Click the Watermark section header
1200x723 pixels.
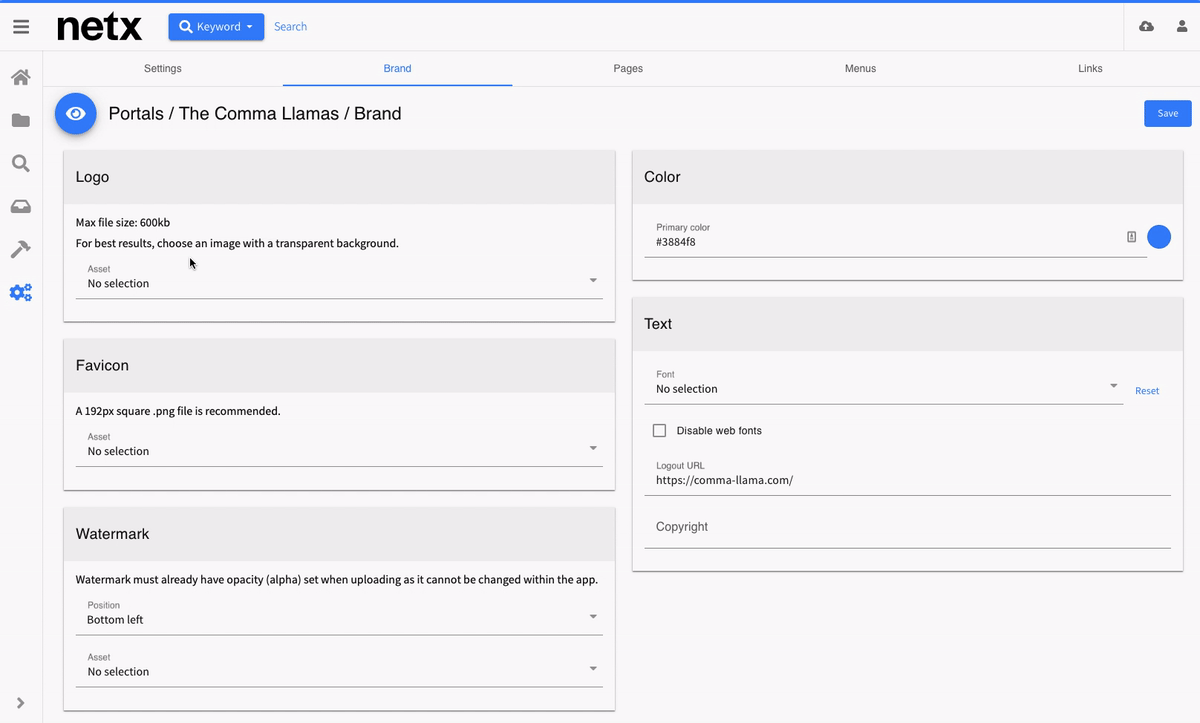pyautogui.click(x=339, y=534)
